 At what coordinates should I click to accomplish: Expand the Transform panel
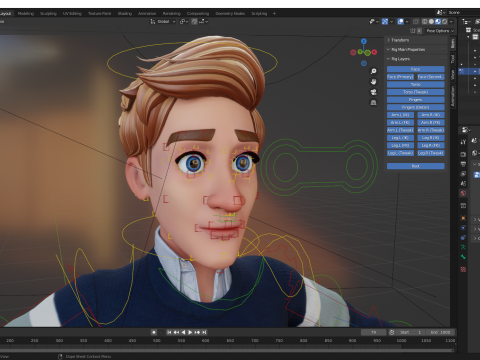(x=416, y=40)
